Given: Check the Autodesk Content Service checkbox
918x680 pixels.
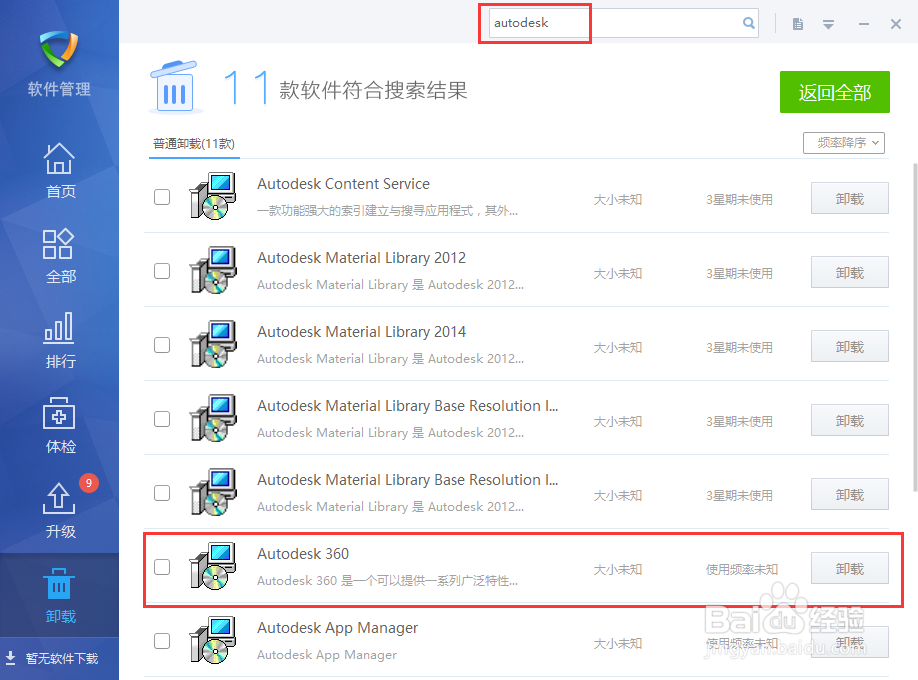Looking at the screenshot, I should [x=162, y=197].
